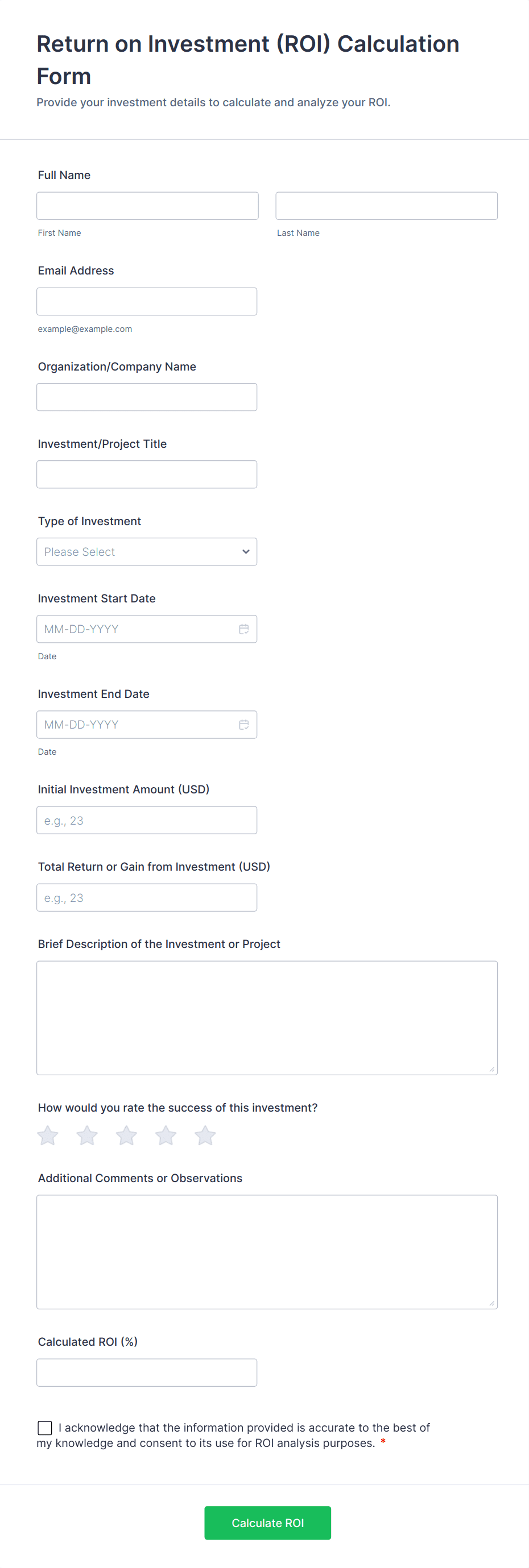The image size is (529, 1568).
Task: Give a five-star success rating
Action: 205,1135
